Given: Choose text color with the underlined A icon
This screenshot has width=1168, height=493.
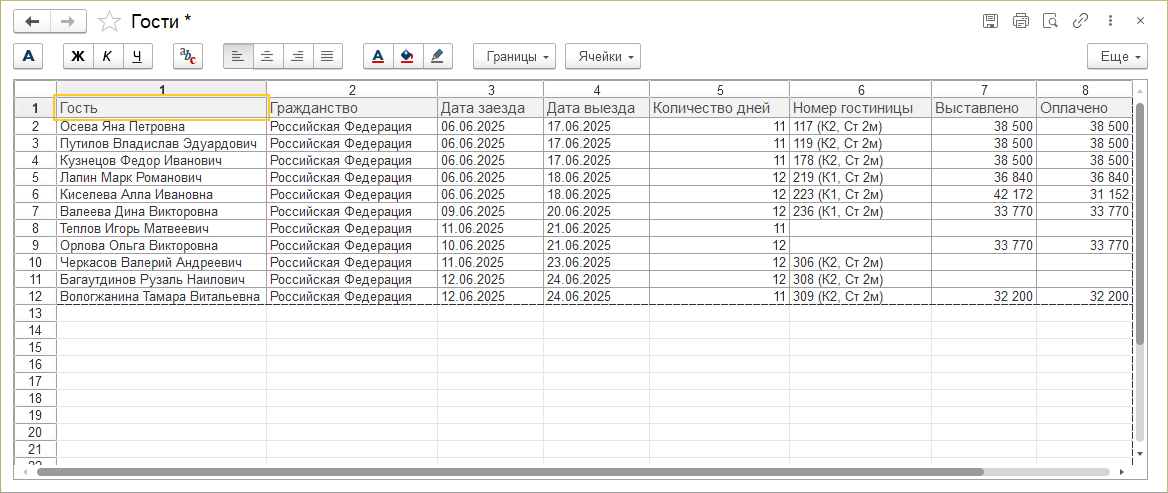Looking at the screenshot, I should point(378,56).
